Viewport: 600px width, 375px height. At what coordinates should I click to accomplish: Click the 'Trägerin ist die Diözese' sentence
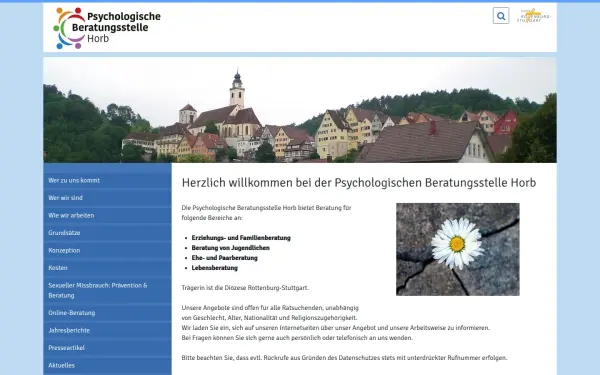tap(245, 288)
